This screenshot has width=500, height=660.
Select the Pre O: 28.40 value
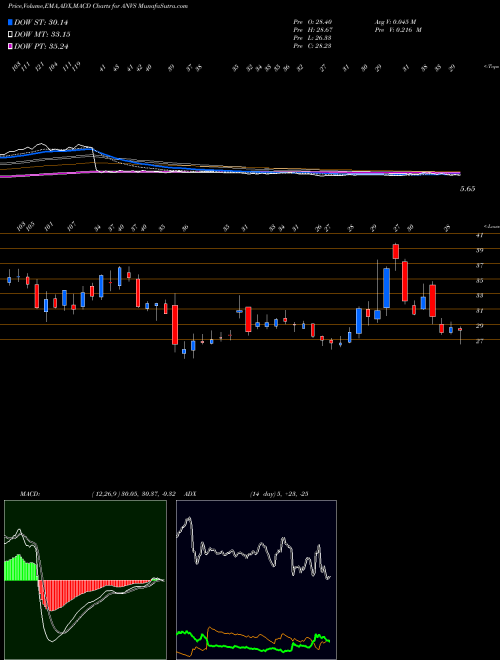point(313,22)
